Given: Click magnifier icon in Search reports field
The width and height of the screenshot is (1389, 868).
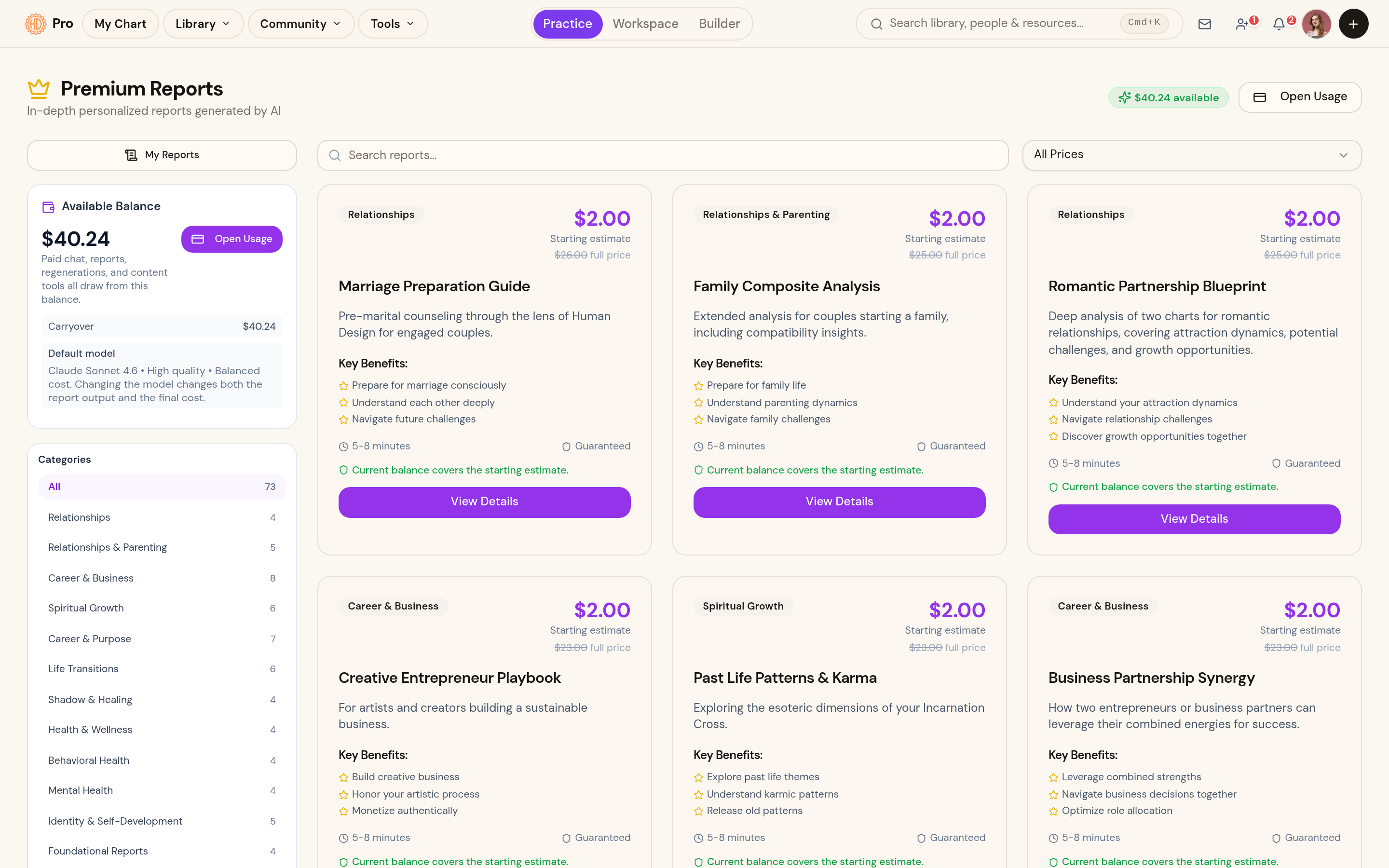Looking at the screenshot, I should coord(335,155).
